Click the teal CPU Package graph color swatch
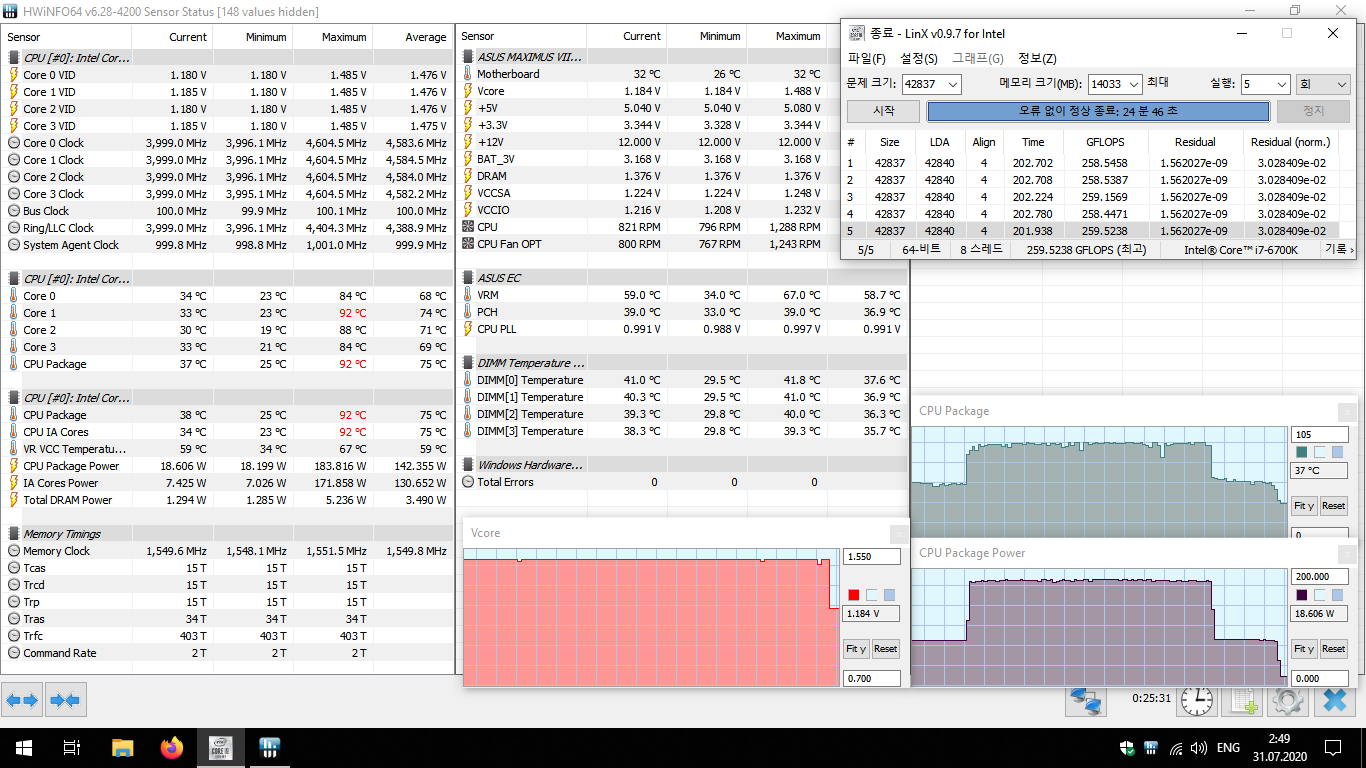 (x=1301, y=452)
